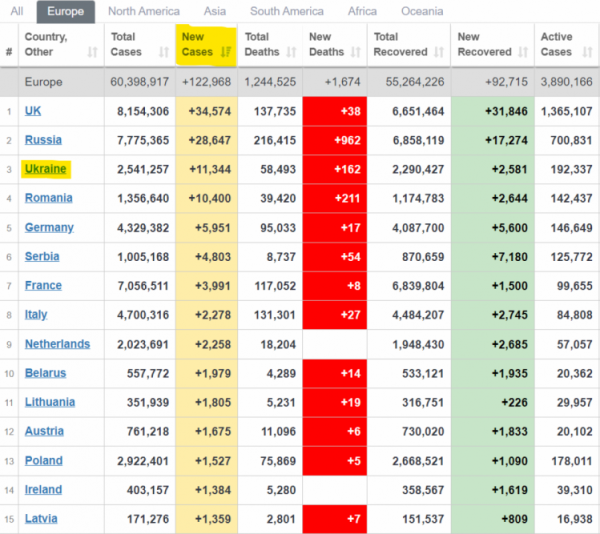Select the Oceania tab
This screenshot has width=600, height=534.
(x=422, y=11)
